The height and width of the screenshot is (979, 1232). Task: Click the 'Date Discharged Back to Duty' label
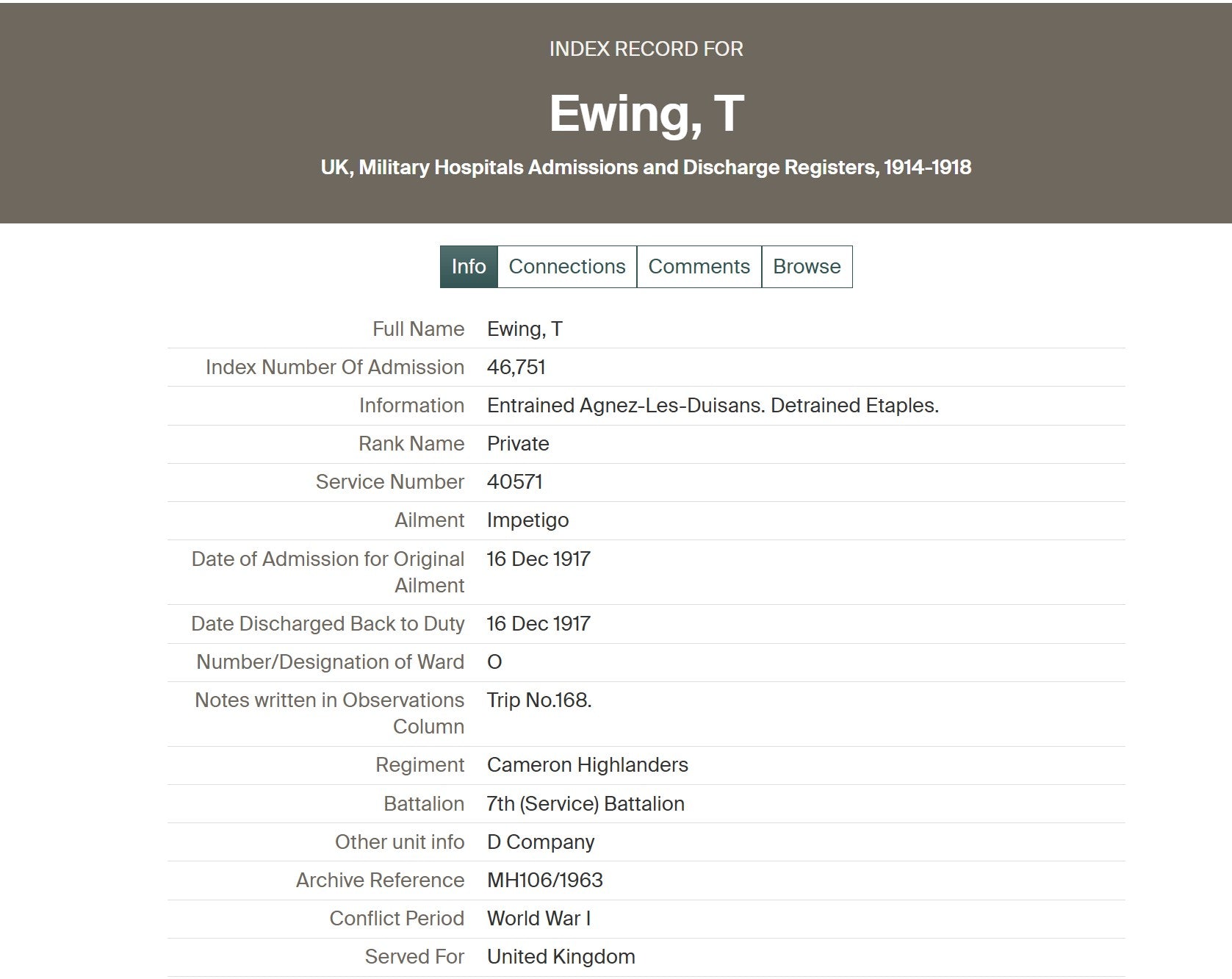[x=328, y=624]
